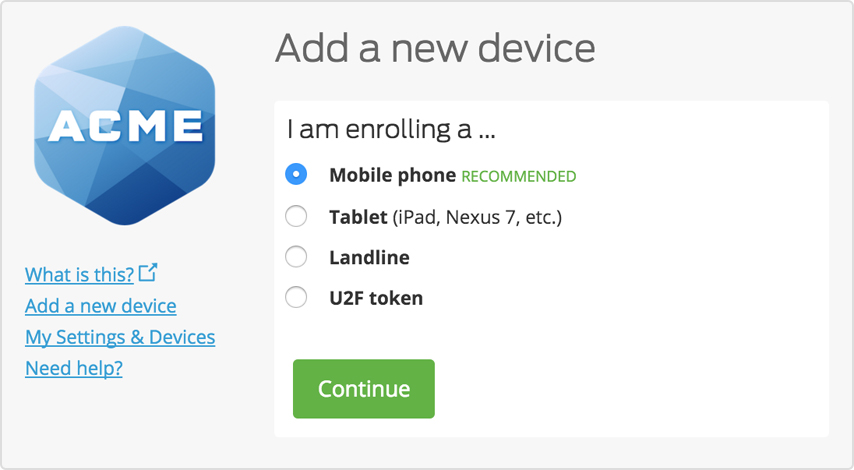Click the "I am enrolling a ..." prompt text
Viewport: 854px width, 470px height.
tap(392, 129)
